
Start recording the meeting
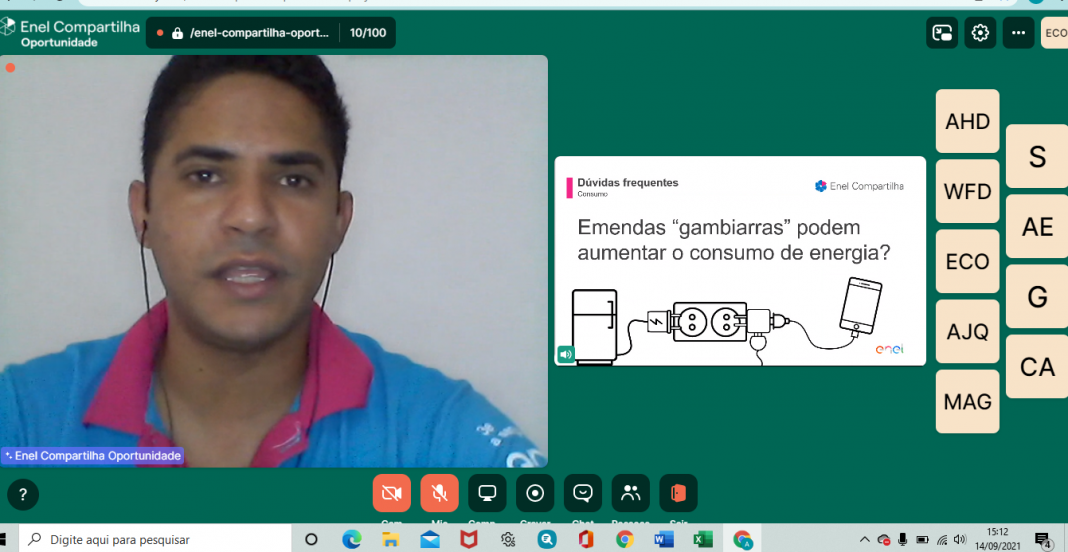535,493
